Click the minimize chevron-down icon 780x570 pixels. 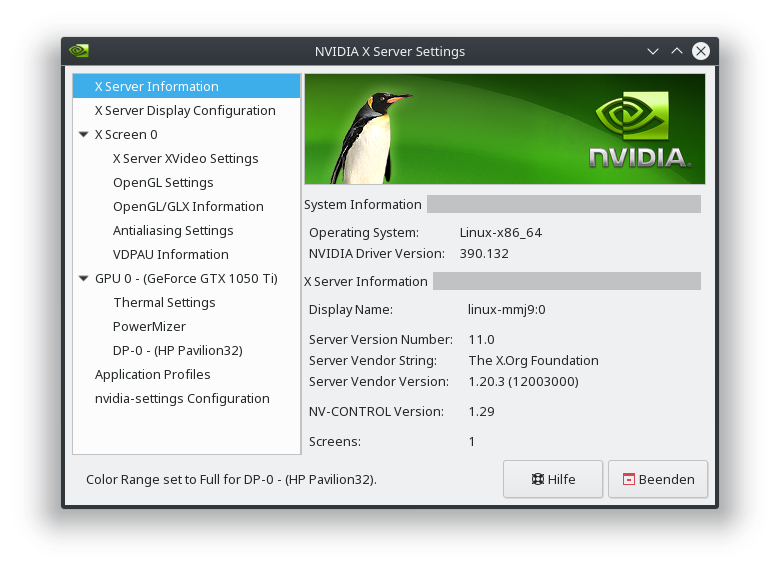(x=653, y=51)
